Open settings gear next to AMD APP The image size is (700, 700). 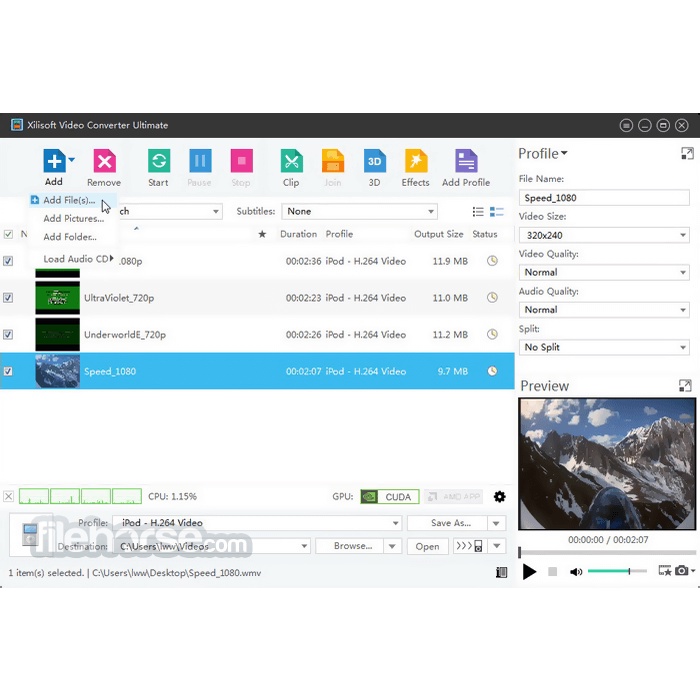coord(500,497)
